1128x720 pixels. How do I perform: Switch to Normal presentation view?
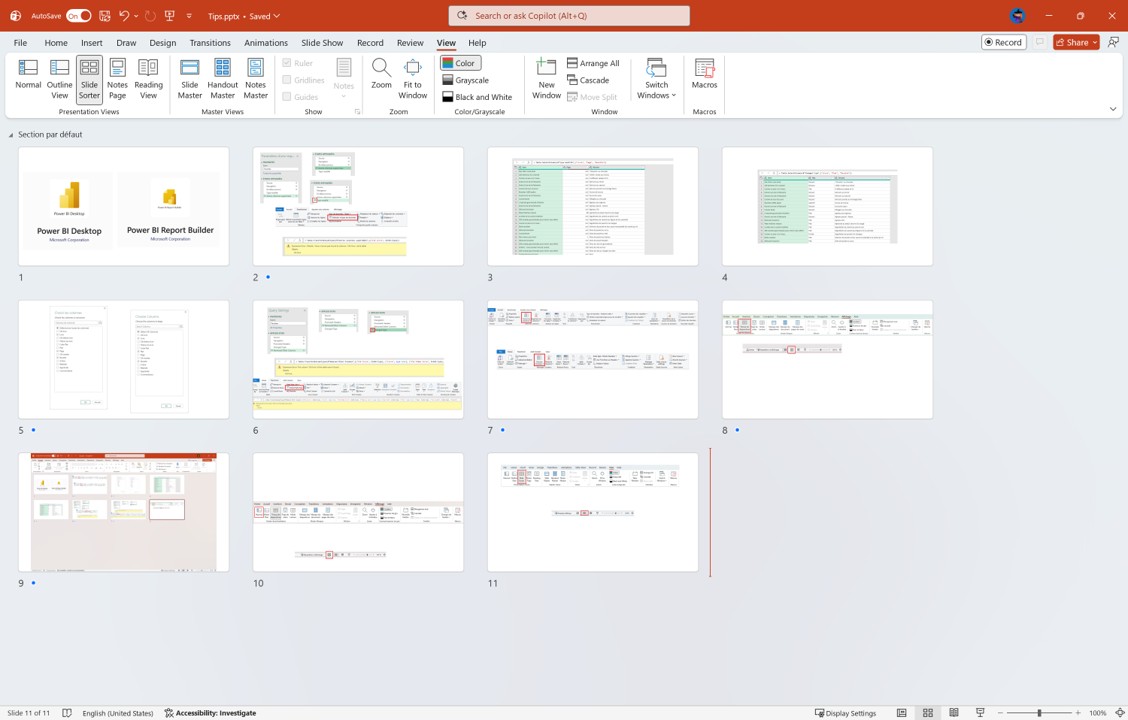point(28,78)
